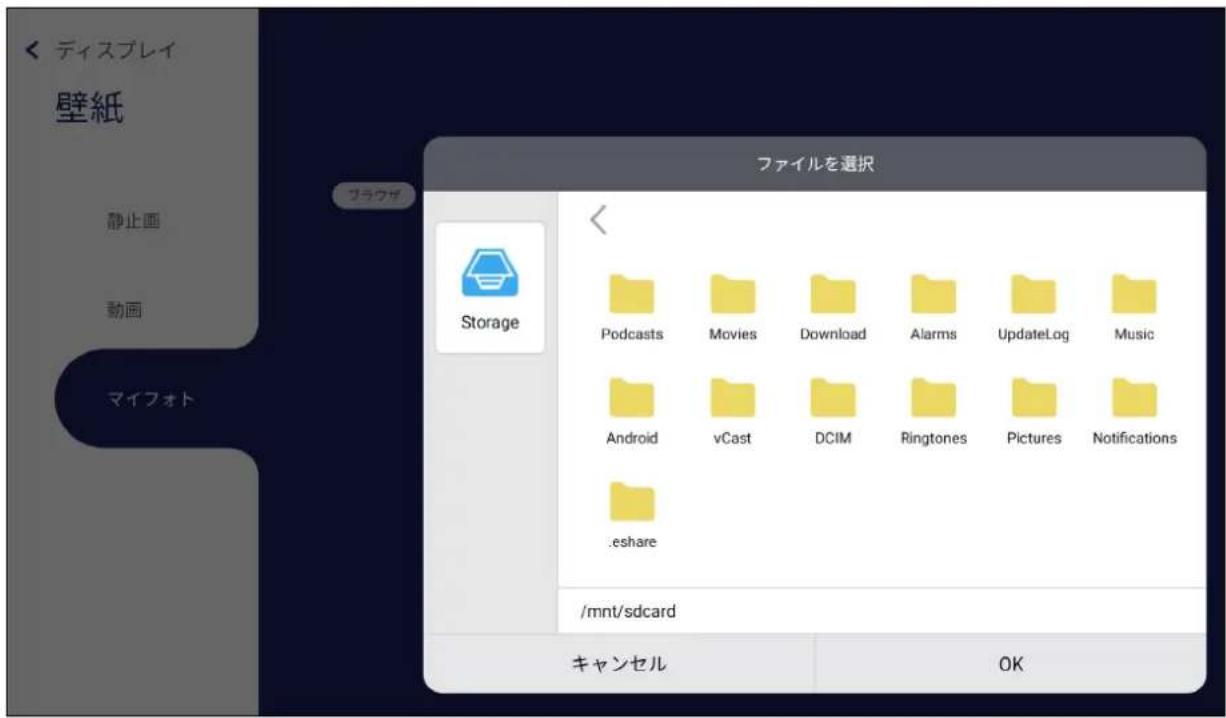Viewport: 1226px width, 718px height.
Task: Click the /mnt/sdcard path field
Action: point(881,611)
